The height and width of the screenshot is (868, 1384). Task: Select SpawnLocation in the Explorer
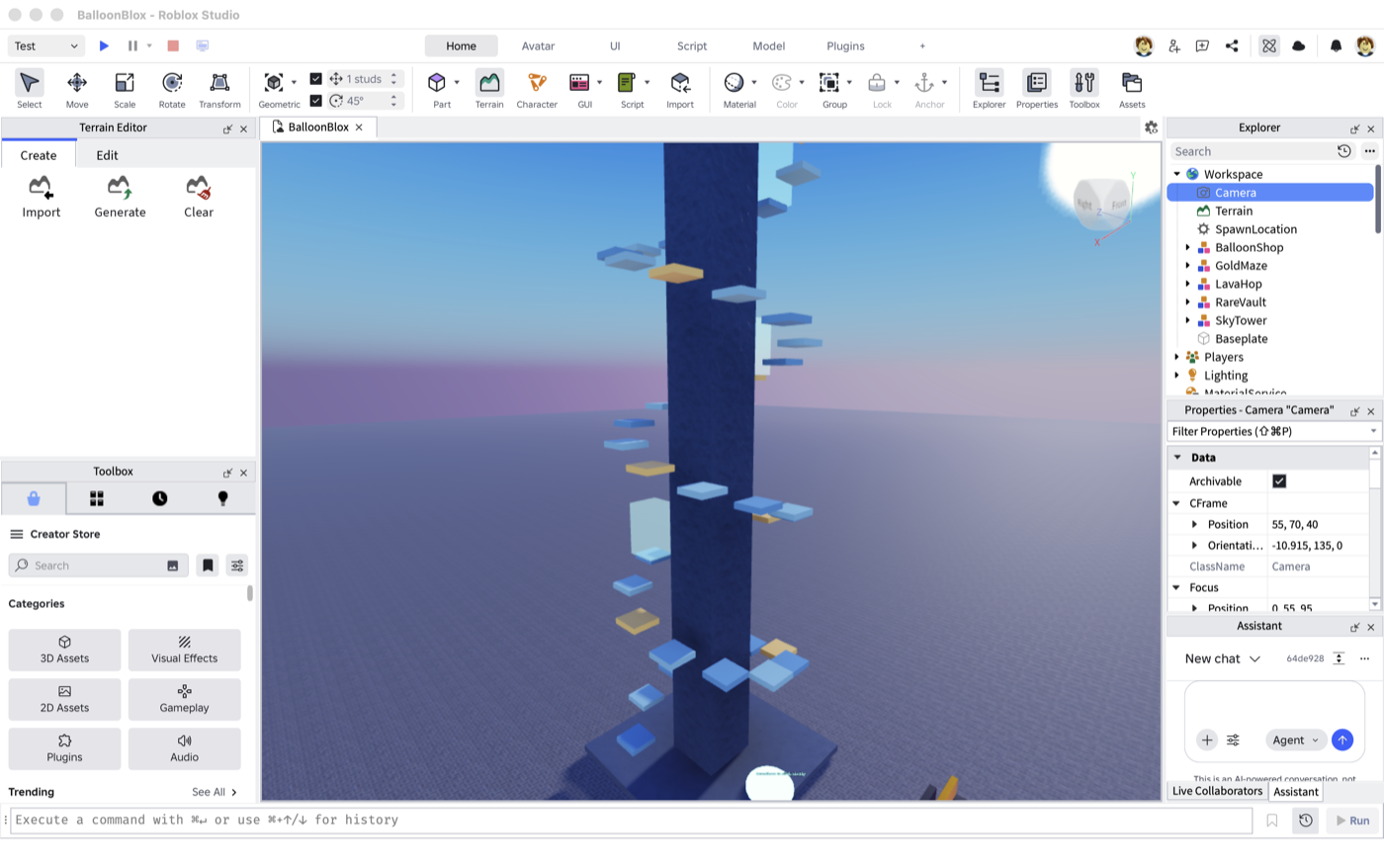click(1255, 229)
